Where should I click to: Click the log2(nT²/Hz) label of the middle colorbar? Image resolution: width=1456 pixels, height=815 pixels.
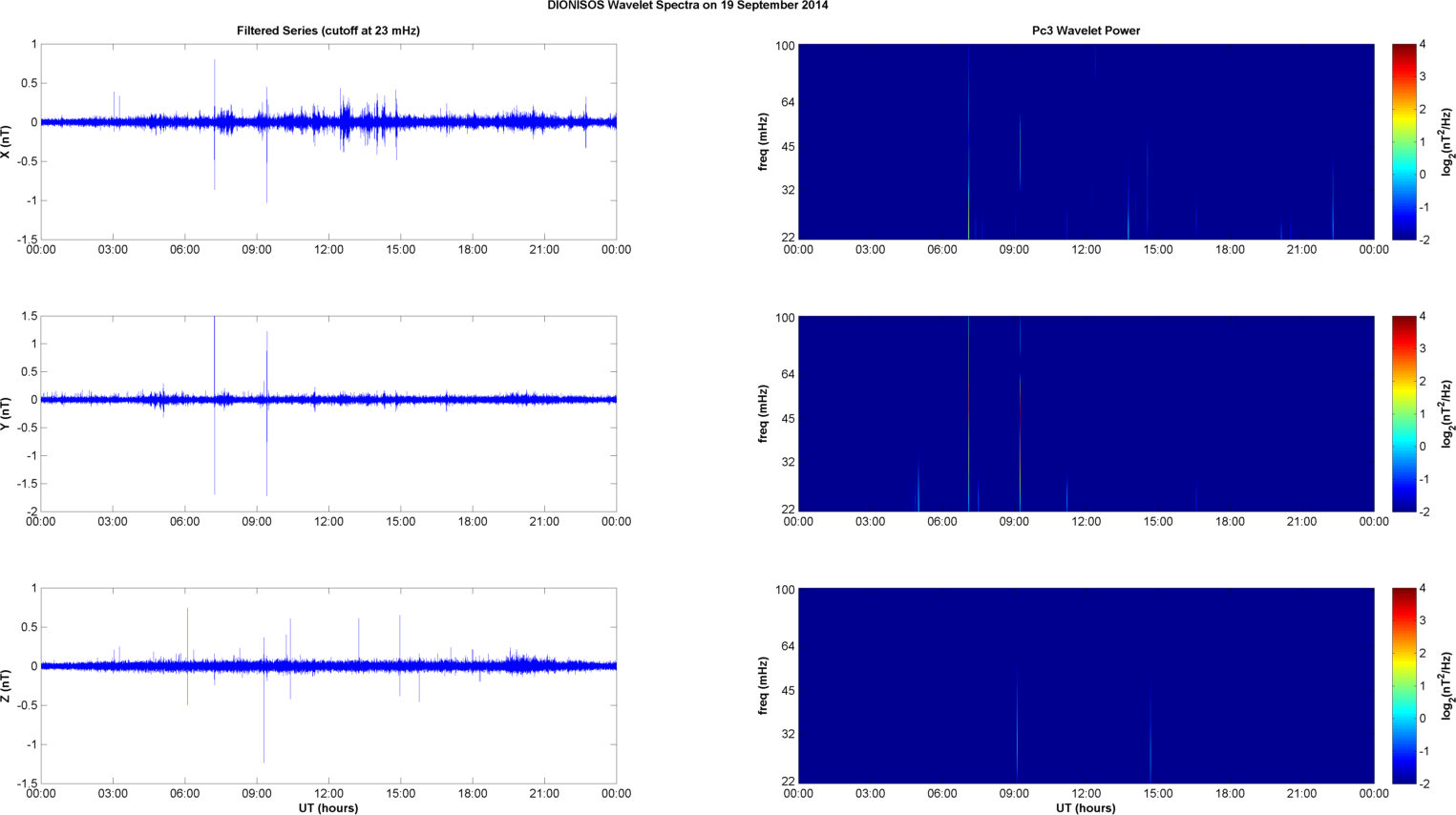1447,414
